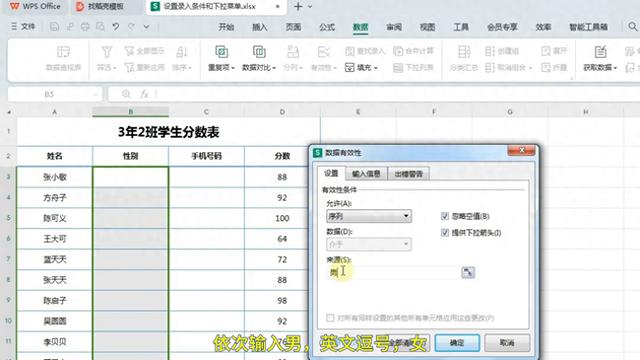
Task: Expand the tab list arrow next to plus
Action: click(310, 7)
